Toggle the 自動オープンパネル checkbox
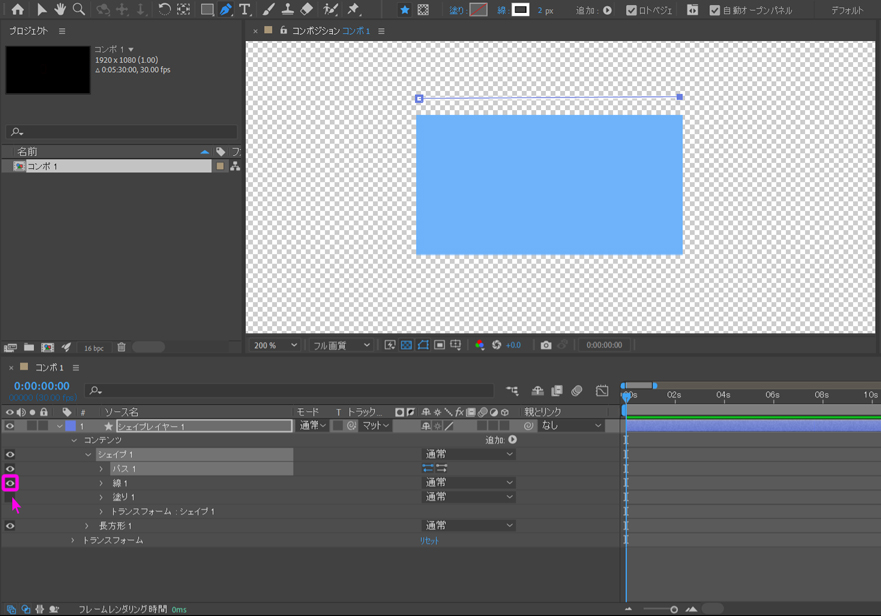Viewport: 881px width, 616px height. 714,10
